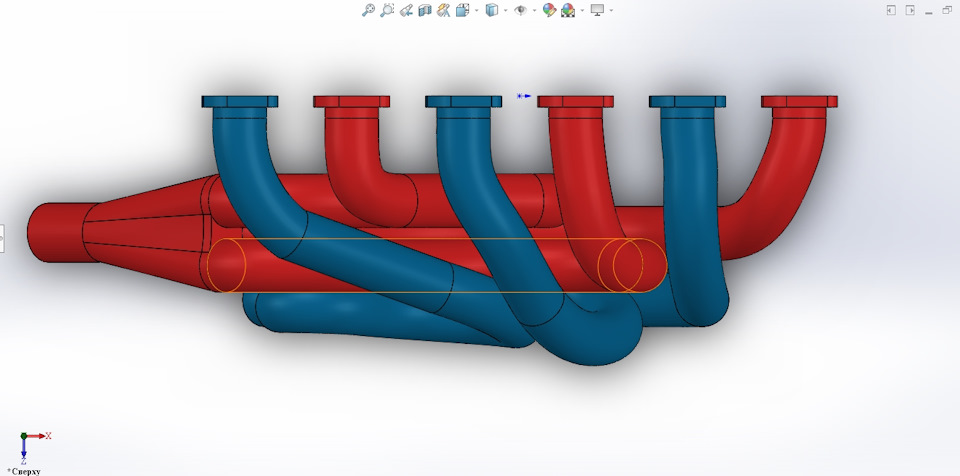
Task: Open the Dynamic Annotation Views tool
Action: point(444,10)
